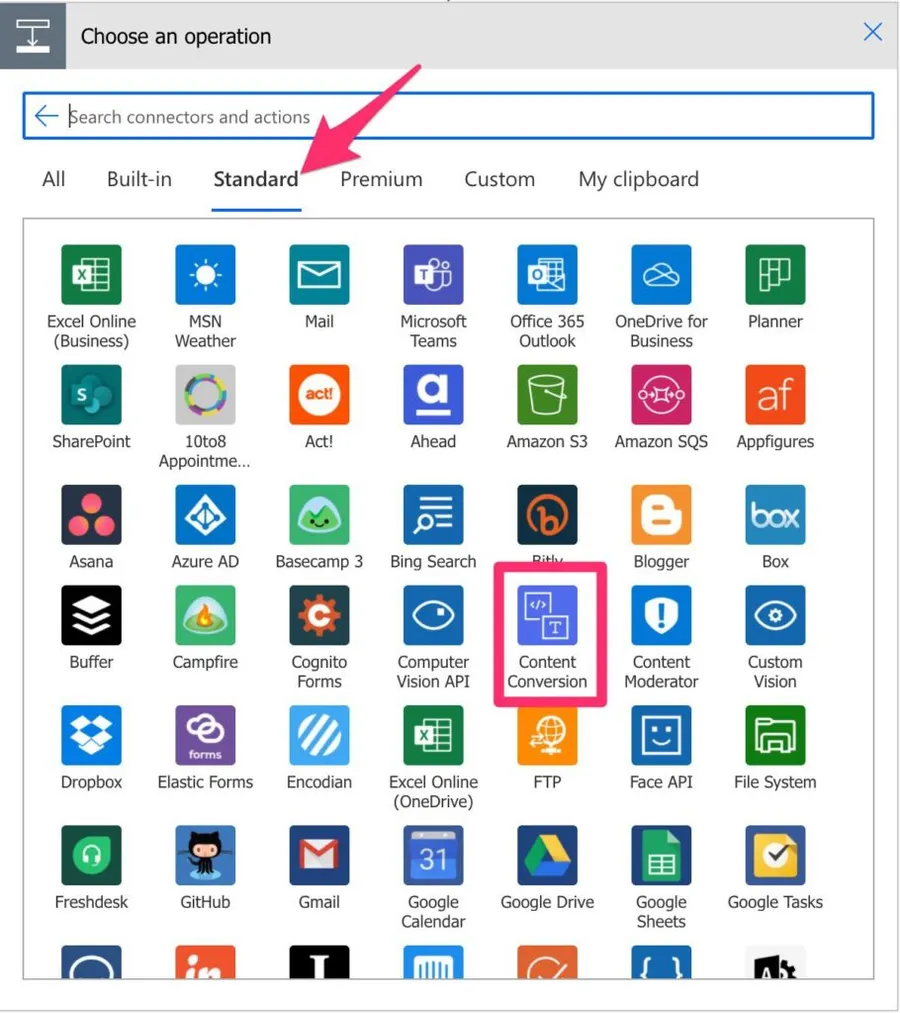
Task: Open the Dropbox connector
Action: 91,736
